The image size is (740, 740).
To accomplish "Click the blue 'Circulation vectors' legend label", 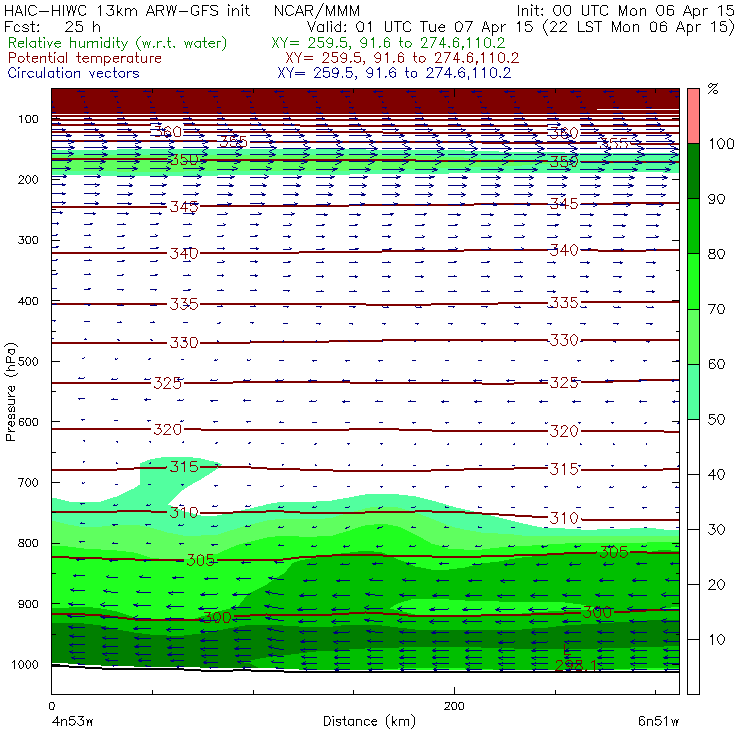I will [x=74, y=73].
